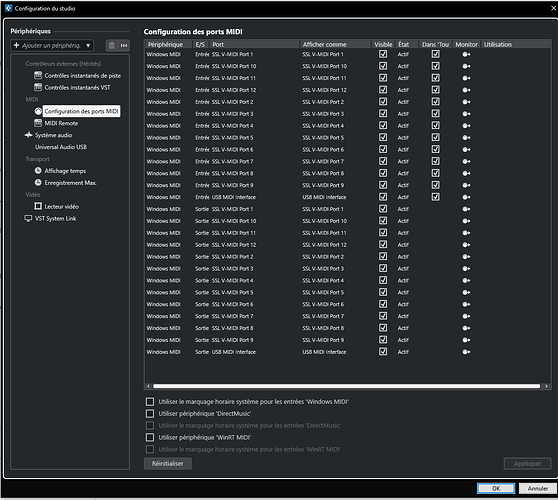Enable Utiliser périphérique 'DirectMusic' checkbox
Viewport: 558px width, 500px height.
pyautogui.click(x=150, y=414)
